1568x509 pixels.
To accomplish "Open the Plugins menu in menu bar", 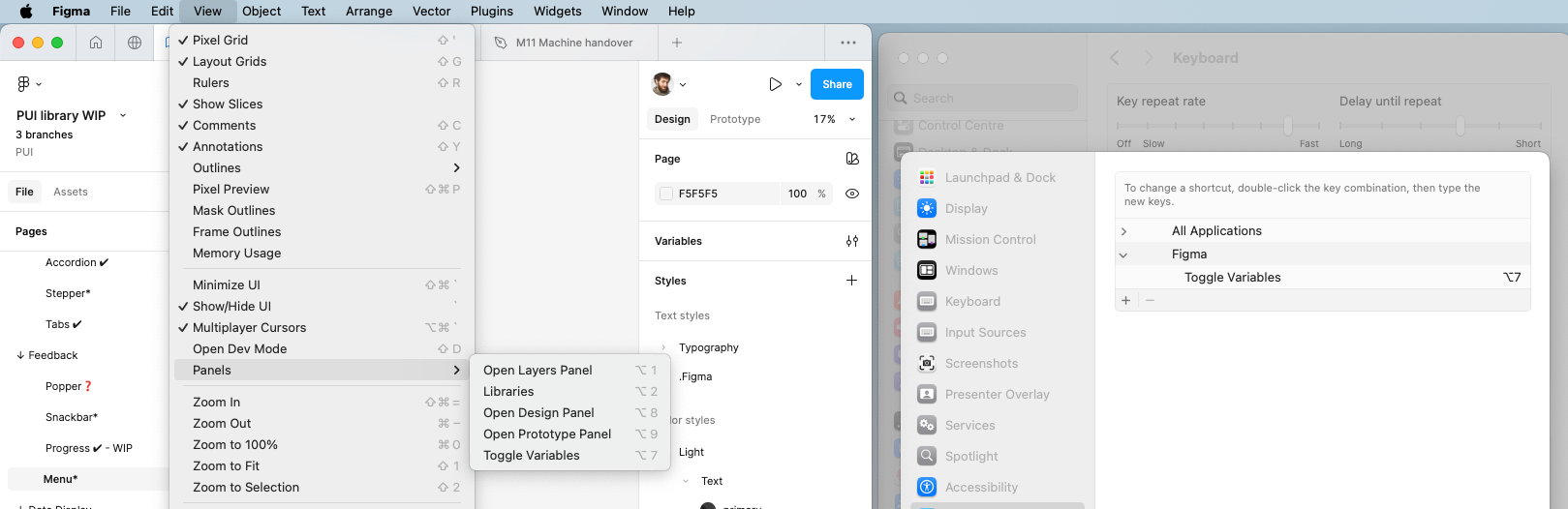I will [492, 12].
